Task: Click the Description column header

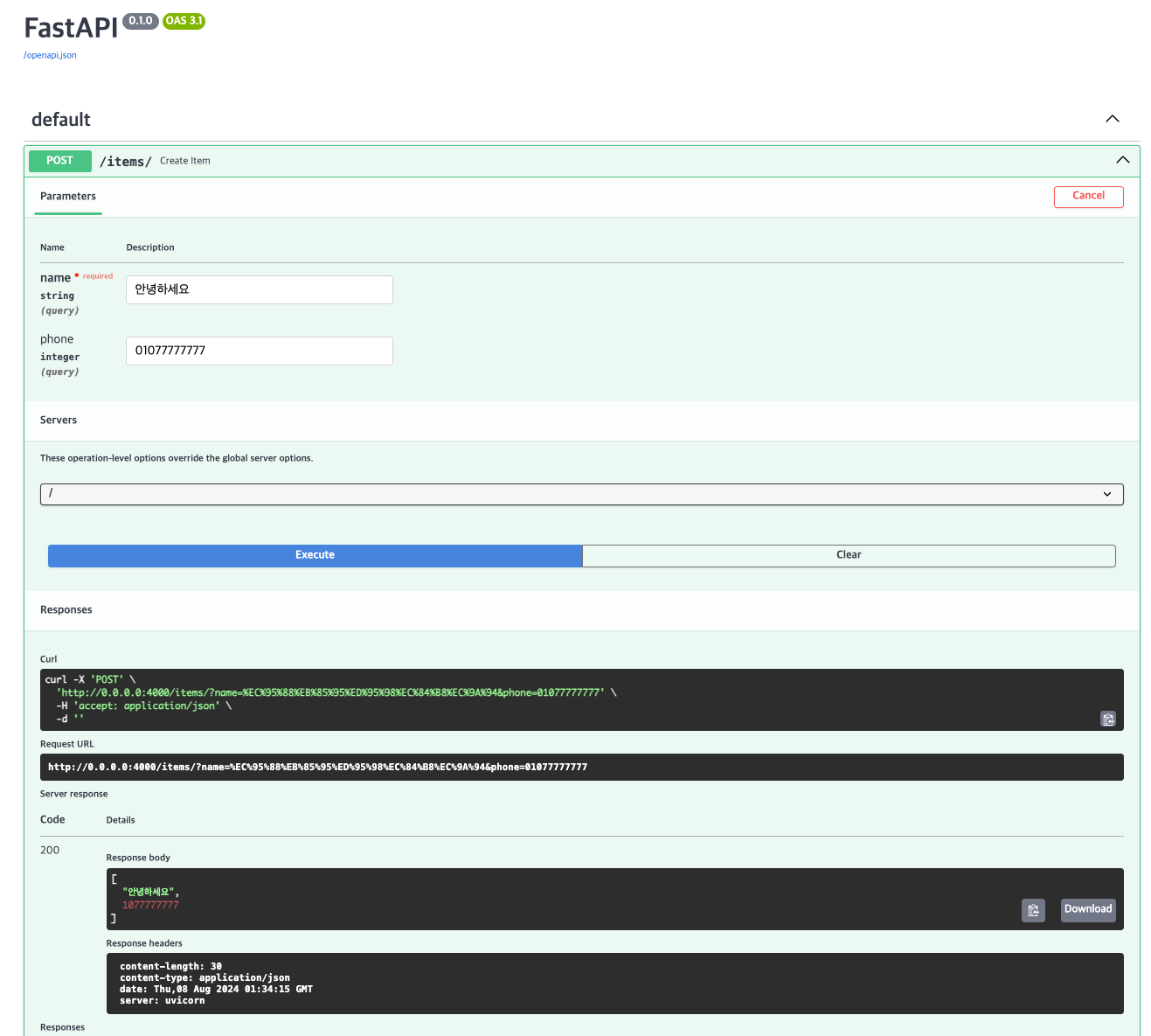Action: click(150, 247)
